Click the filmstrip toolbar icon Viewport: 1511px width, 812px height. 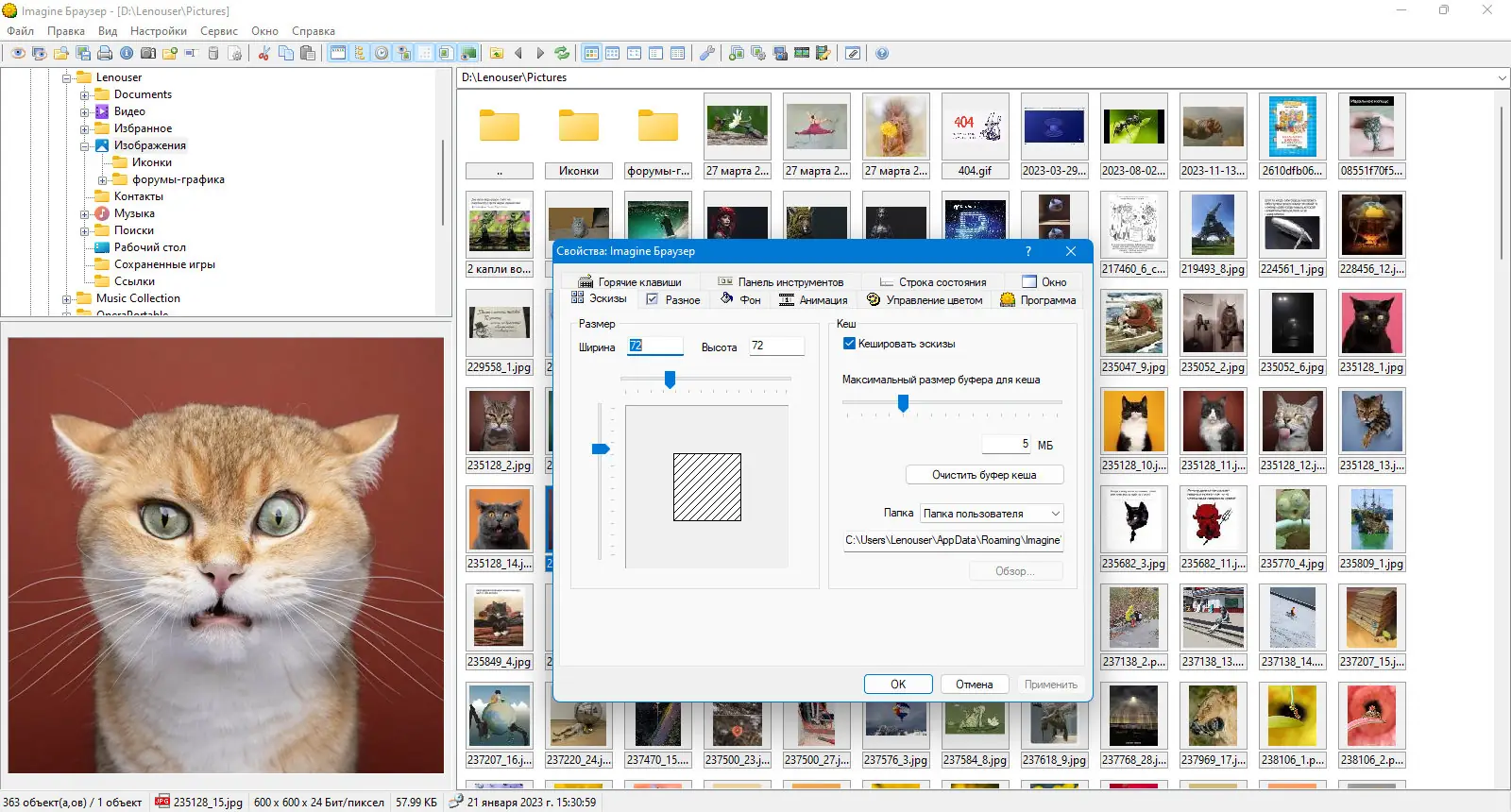click(802, 54)
